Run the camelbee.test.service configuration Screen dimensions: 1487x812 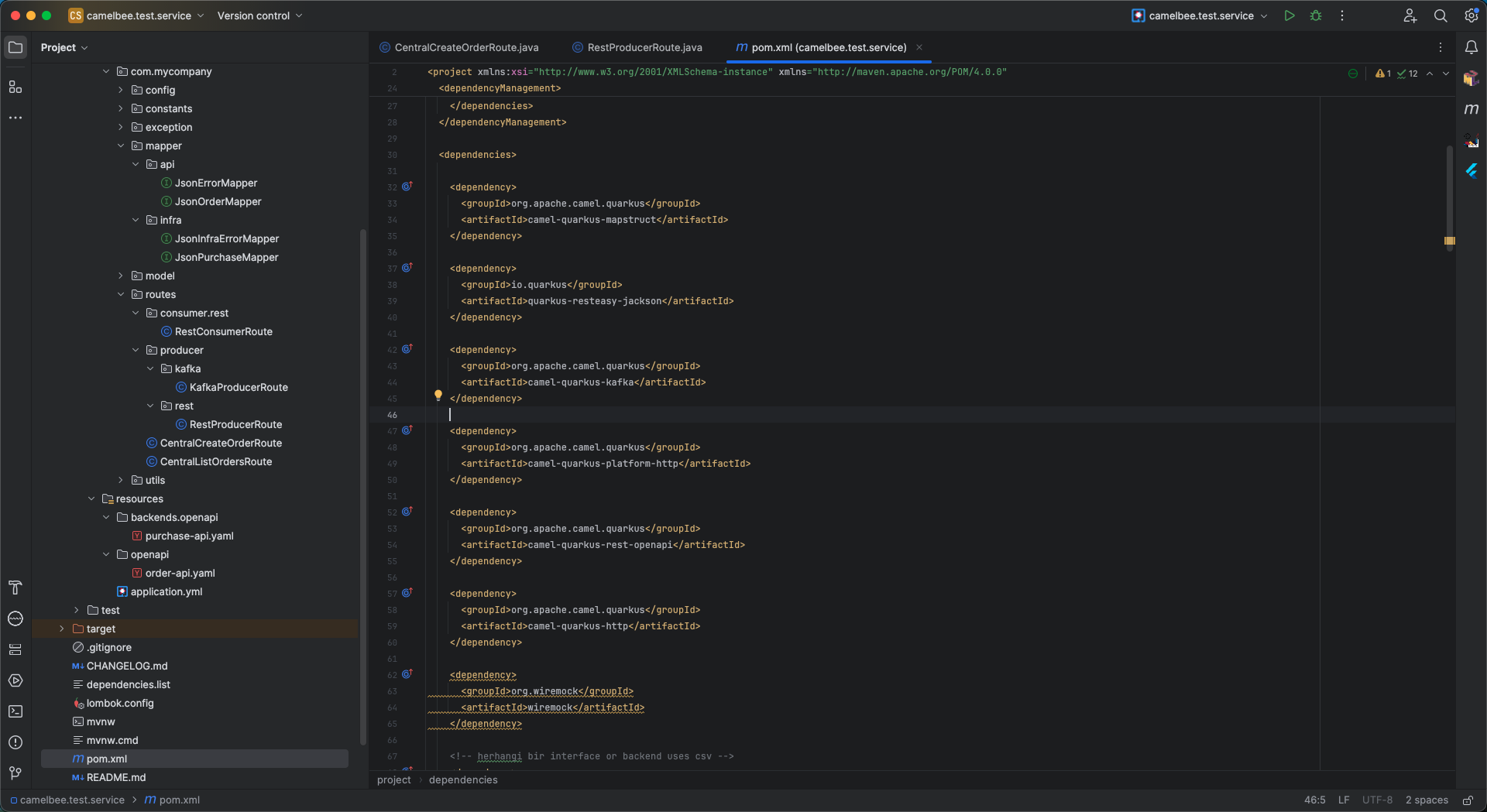click(1289, 15)
